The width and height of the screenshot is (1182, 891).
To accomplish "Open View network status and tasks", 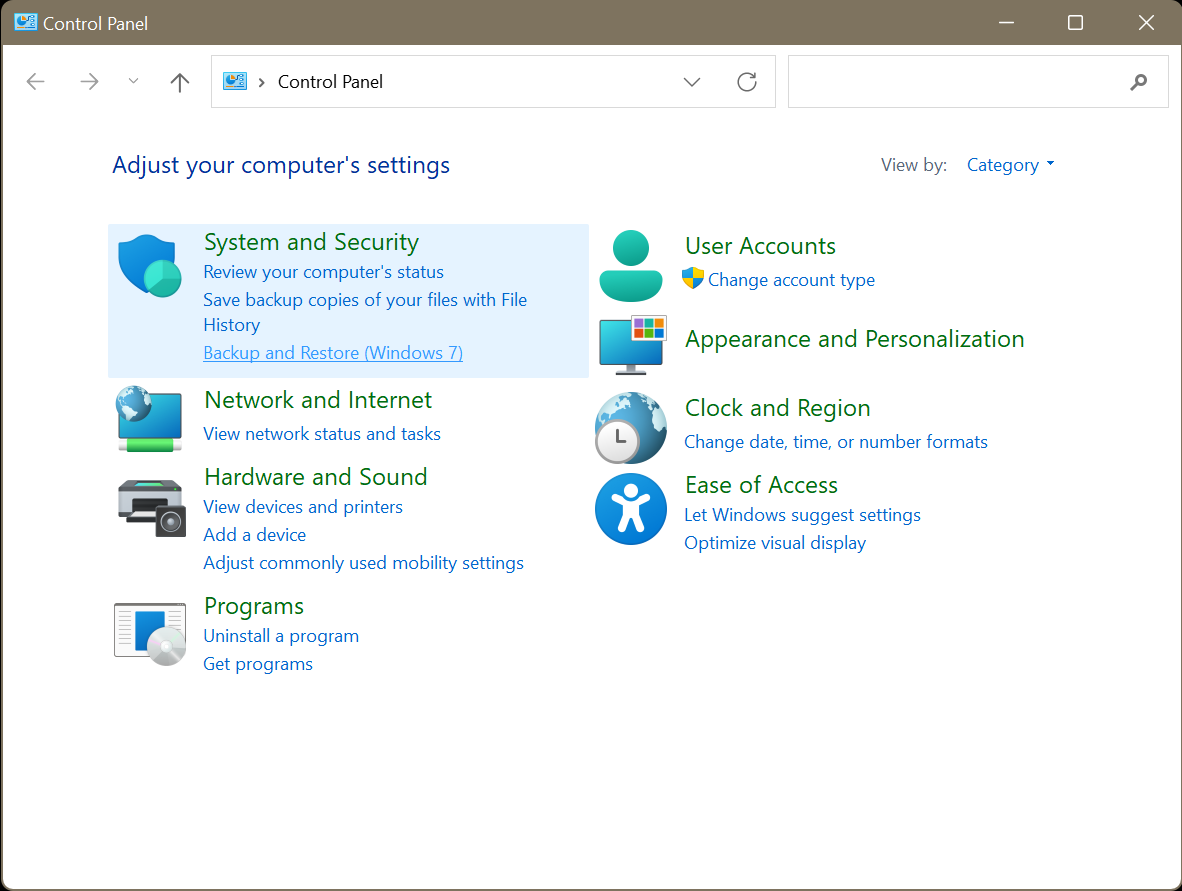I will coord(322,434).
